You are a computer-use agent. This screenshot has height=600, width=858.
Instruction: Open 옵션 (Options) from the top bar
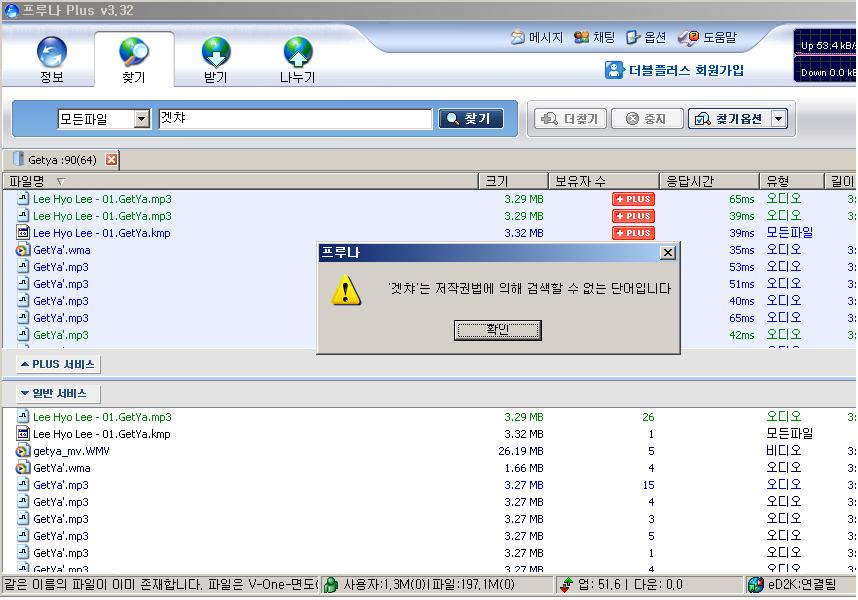click(646, 37)
